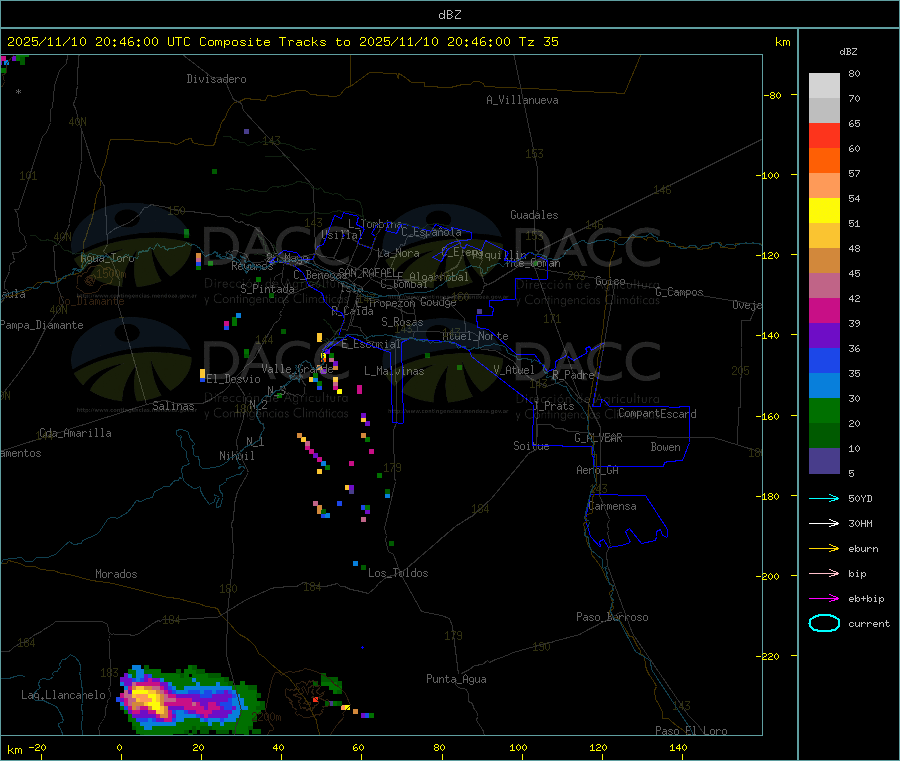Click the Nihuil map label
This screenshot has height=761, width=900.
tap(237, 456)
